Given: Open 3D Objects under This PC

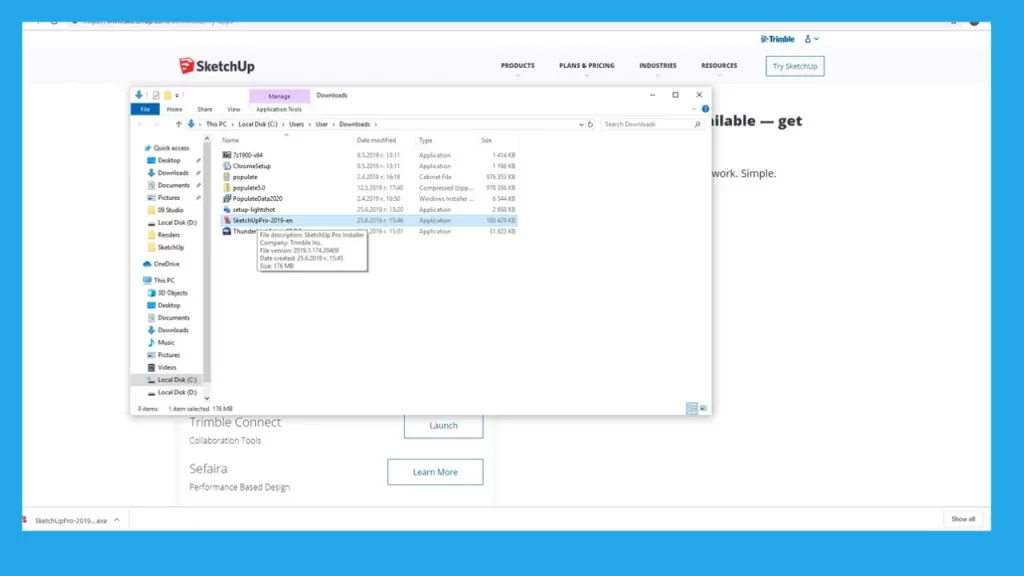Looking at the screenshot, I should pyautogui.click(x=172, y=293).
